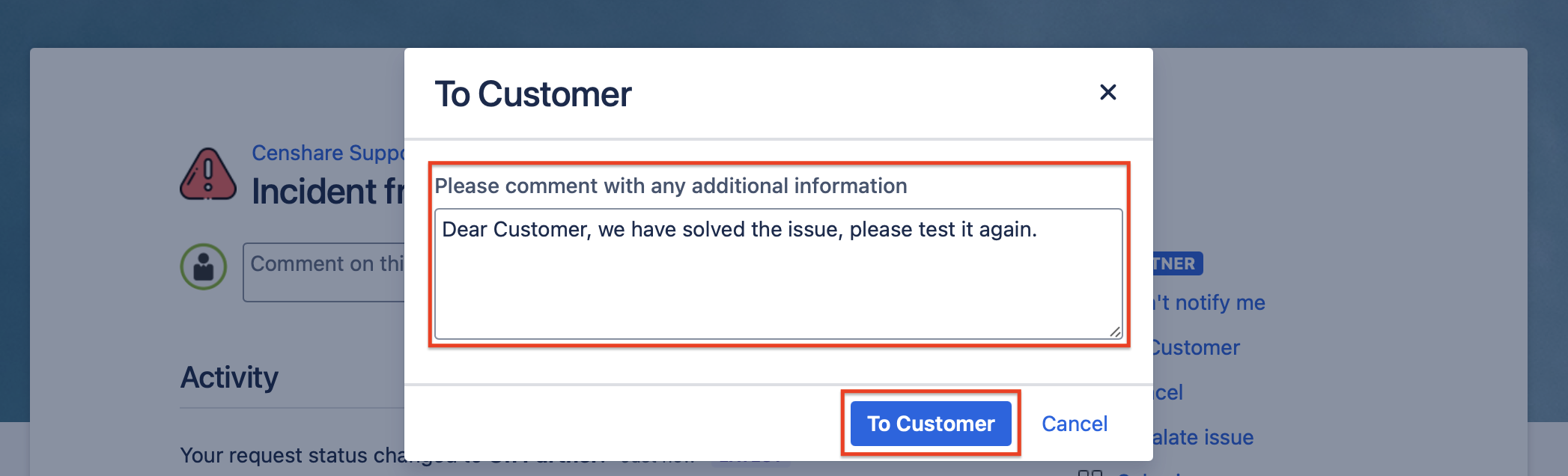Click the To Customer dialog title

click(532, 93)
